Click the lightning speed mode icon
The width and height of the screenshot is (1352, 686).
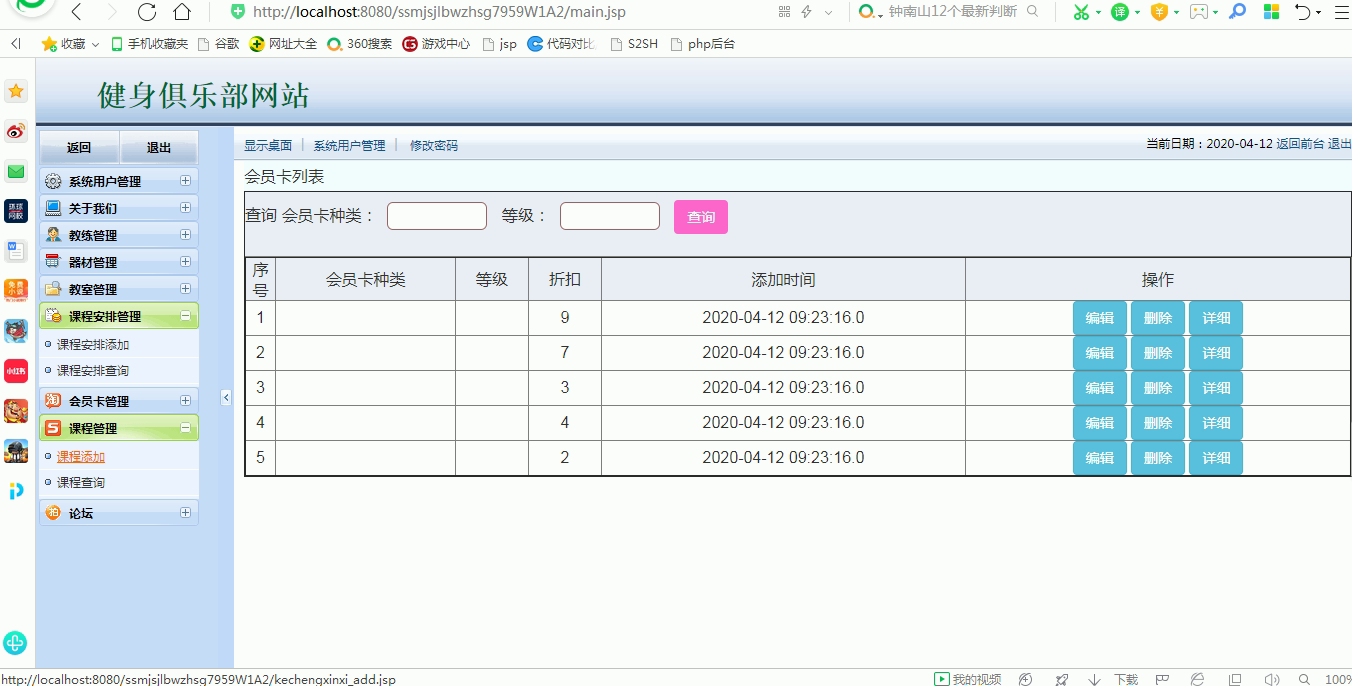(x=806, y=12)
